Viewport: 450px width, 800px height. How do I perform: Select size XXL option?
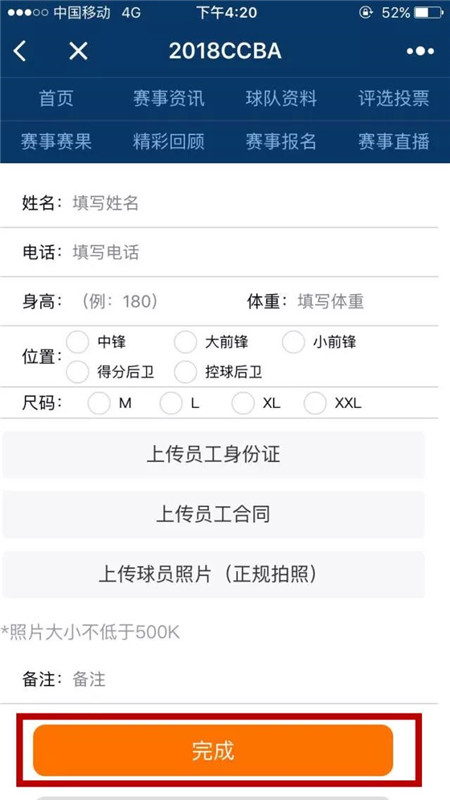[x=315, y=404]
